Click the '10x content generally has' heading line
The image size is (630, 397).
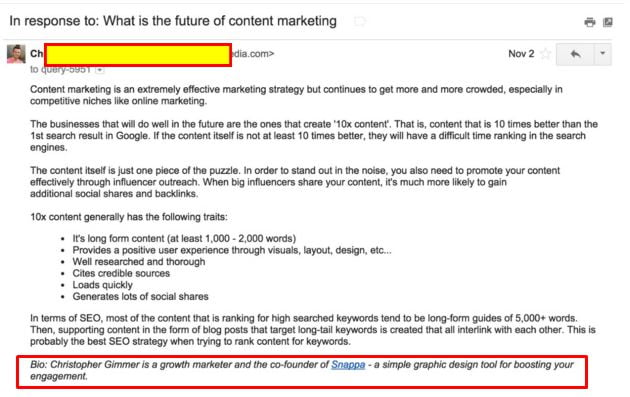(129, 217)
